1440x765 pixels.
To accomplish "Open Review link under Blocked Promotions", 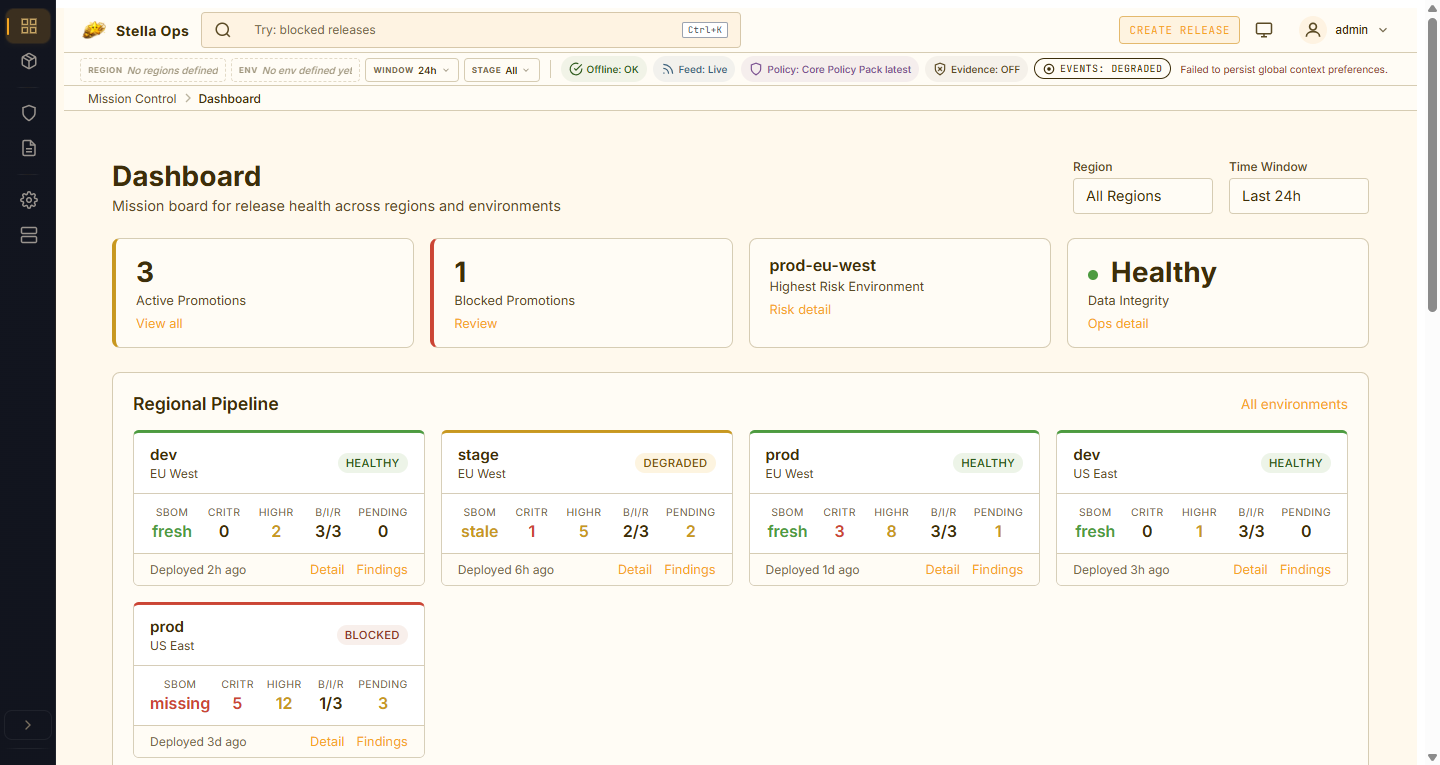I will pos(475,323).
